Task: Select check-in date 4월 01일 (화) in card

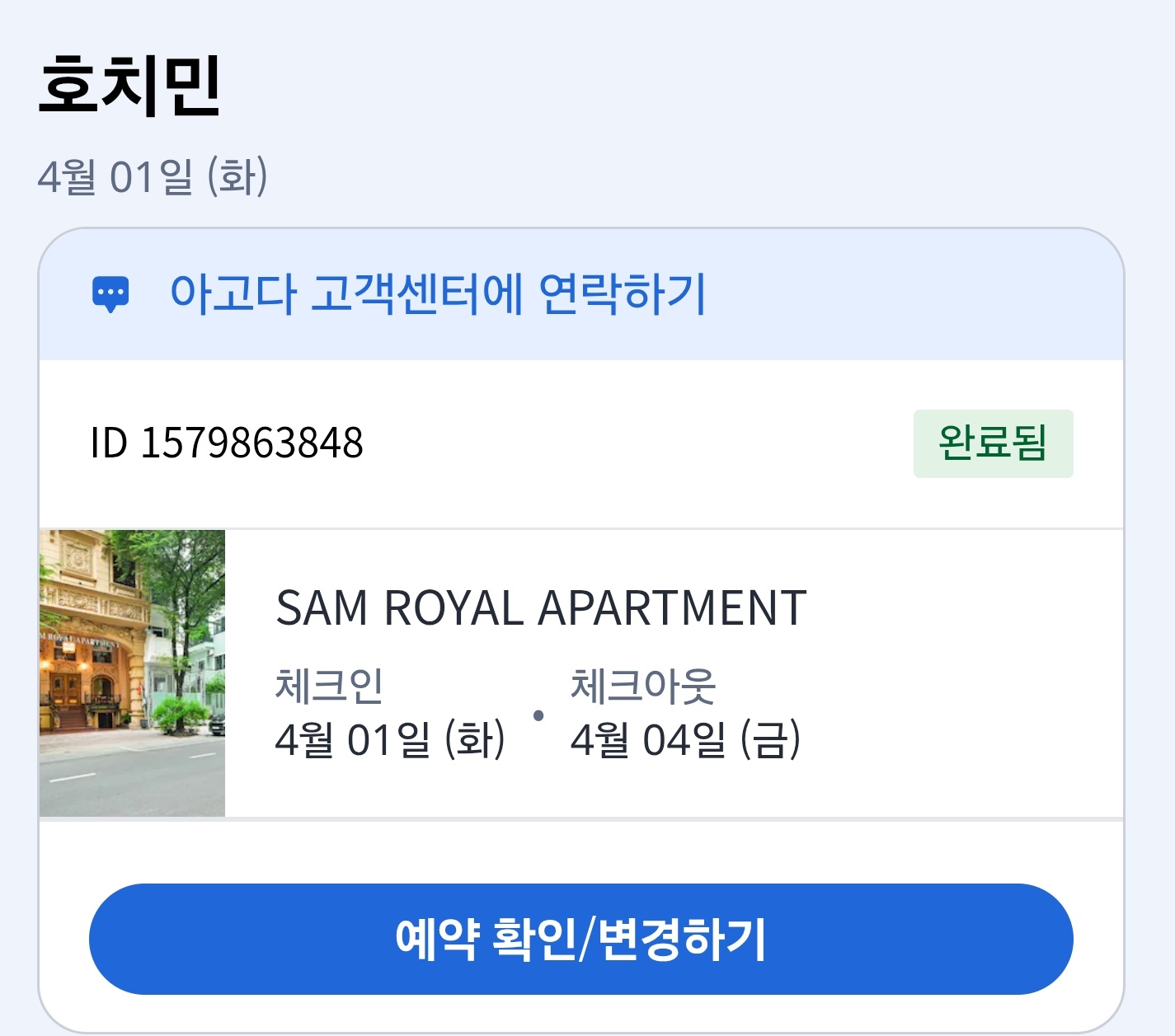Action: [x=389, y=739]
